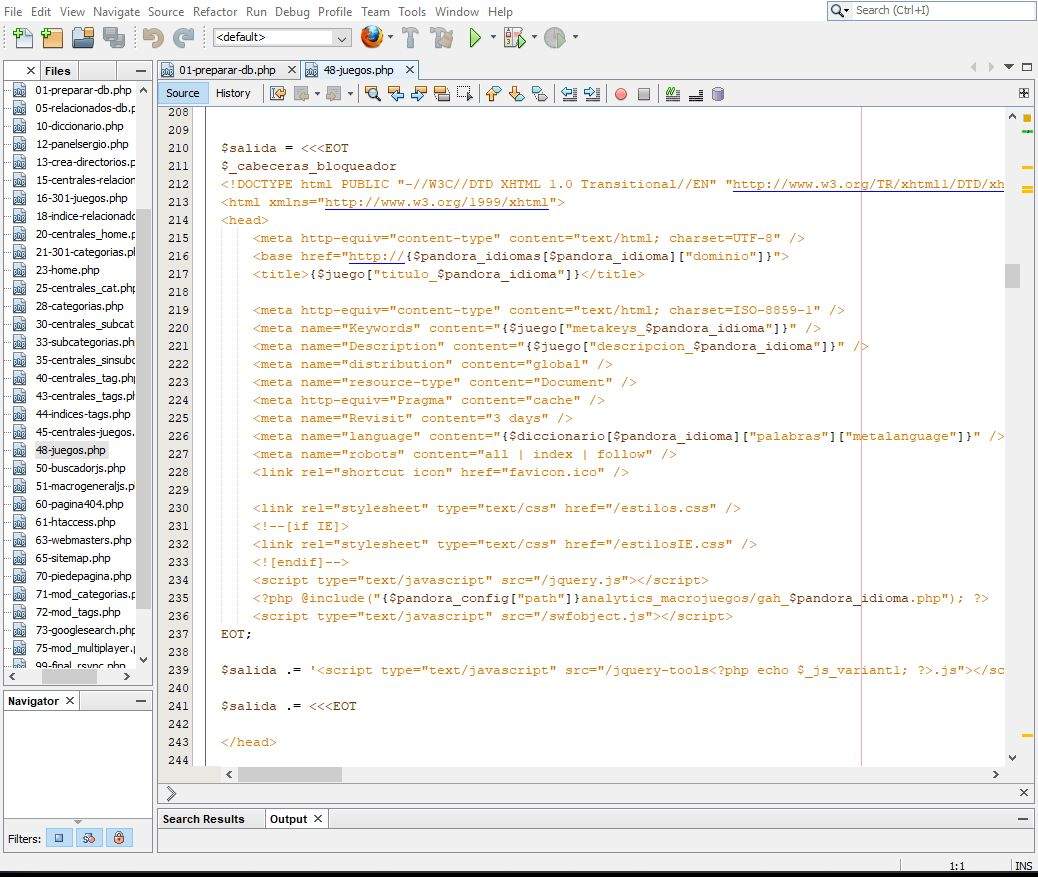The image size is (1038, 877).
Task: Close the 01-preparar-db.php tab
Action: coord(291,69)
